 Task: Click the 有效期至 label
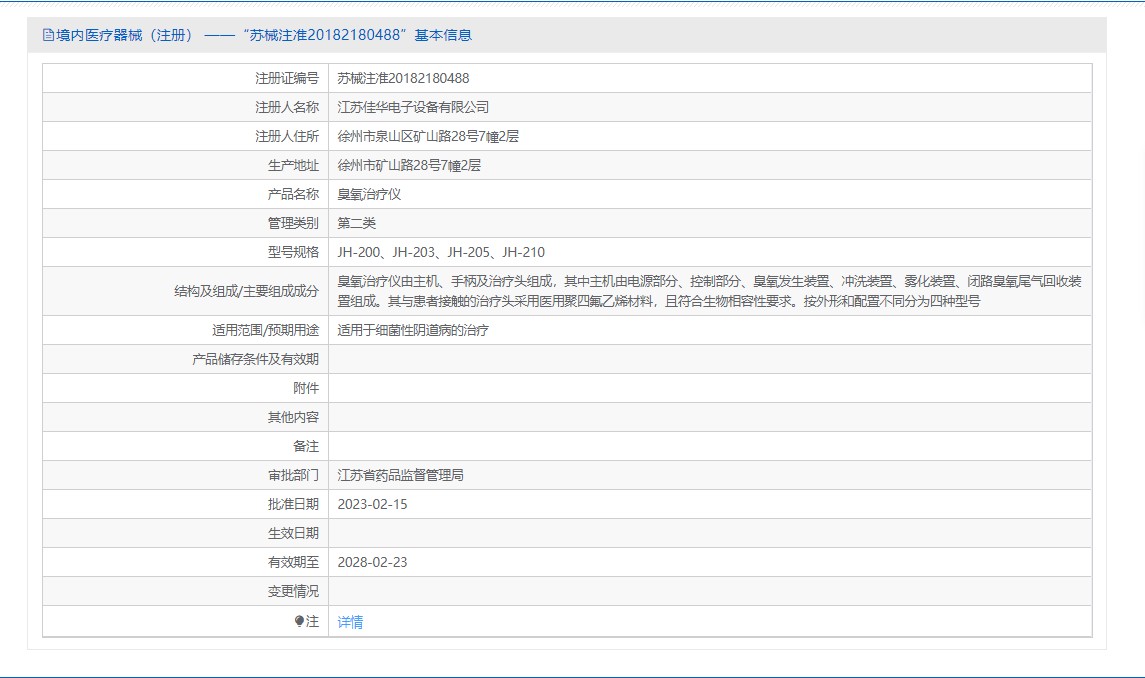tap(293, 563)
